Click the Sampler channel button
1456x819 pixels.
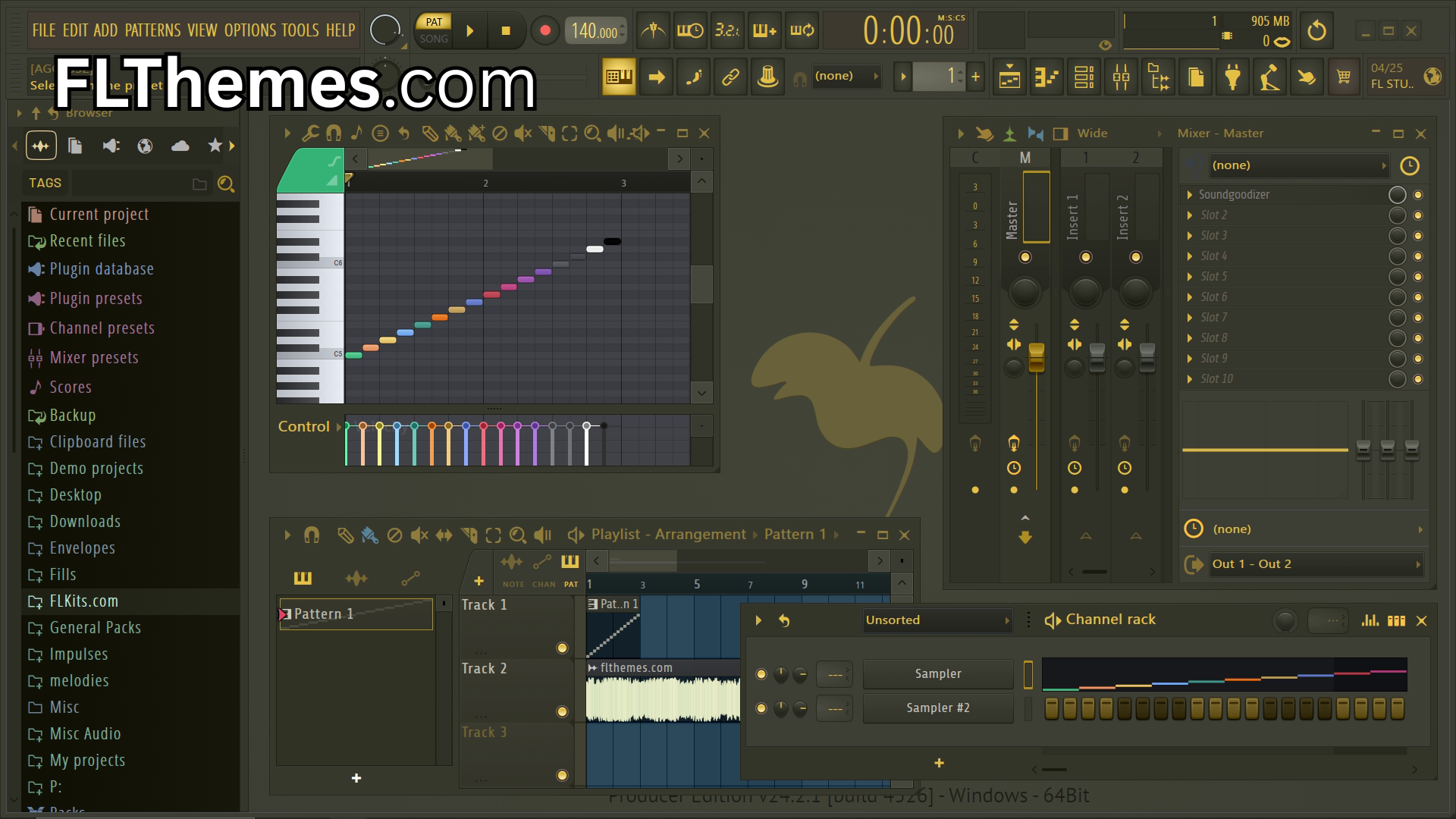pos(938,674)
